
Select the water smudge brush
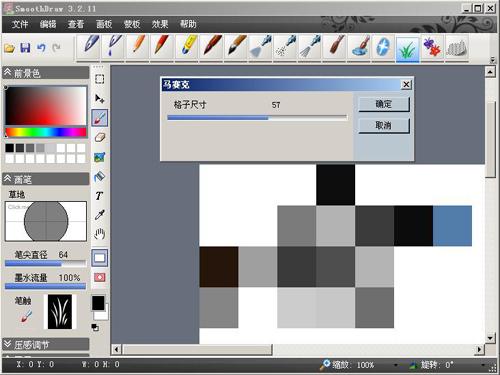click(x=359, y=47)
